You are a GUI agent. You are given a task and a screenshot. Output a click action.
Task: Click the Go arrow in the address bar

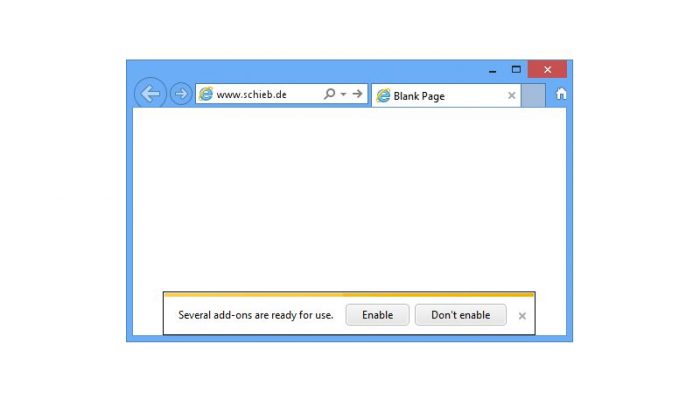(x=357, y=94)
